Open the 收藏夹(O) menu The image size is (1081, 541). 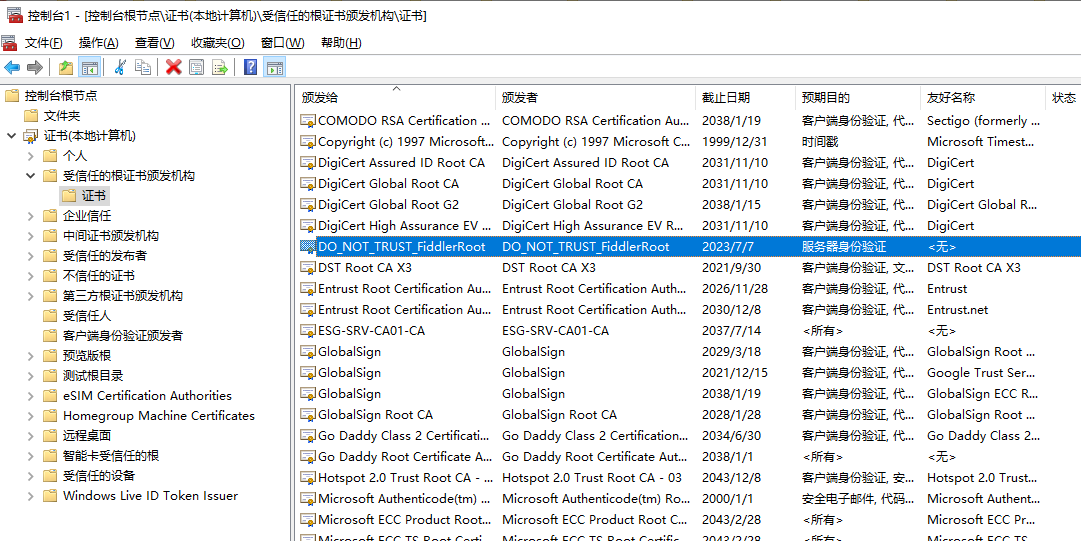(217, 43)
